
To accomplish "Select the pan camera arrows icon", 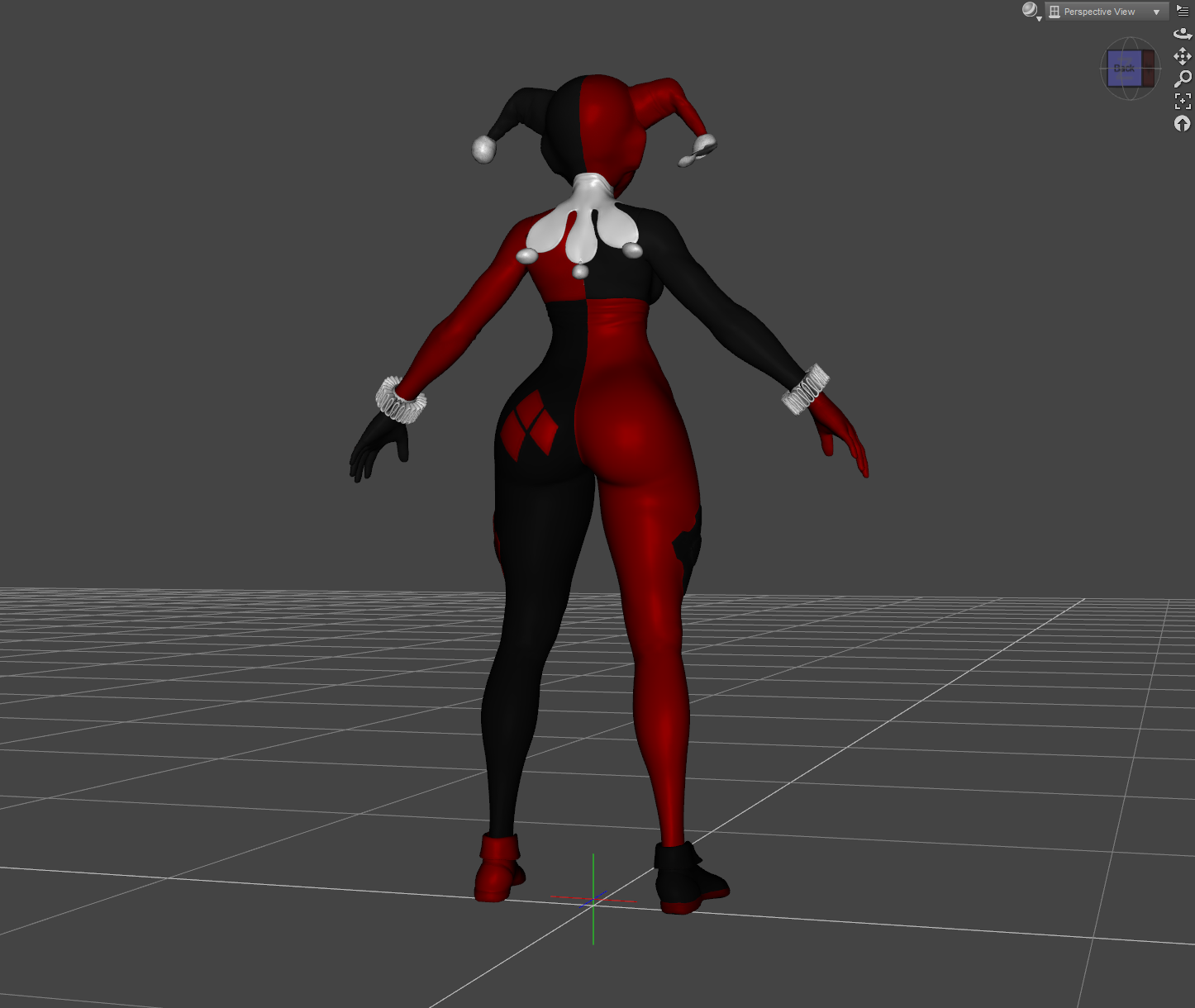I will 1183,56.
